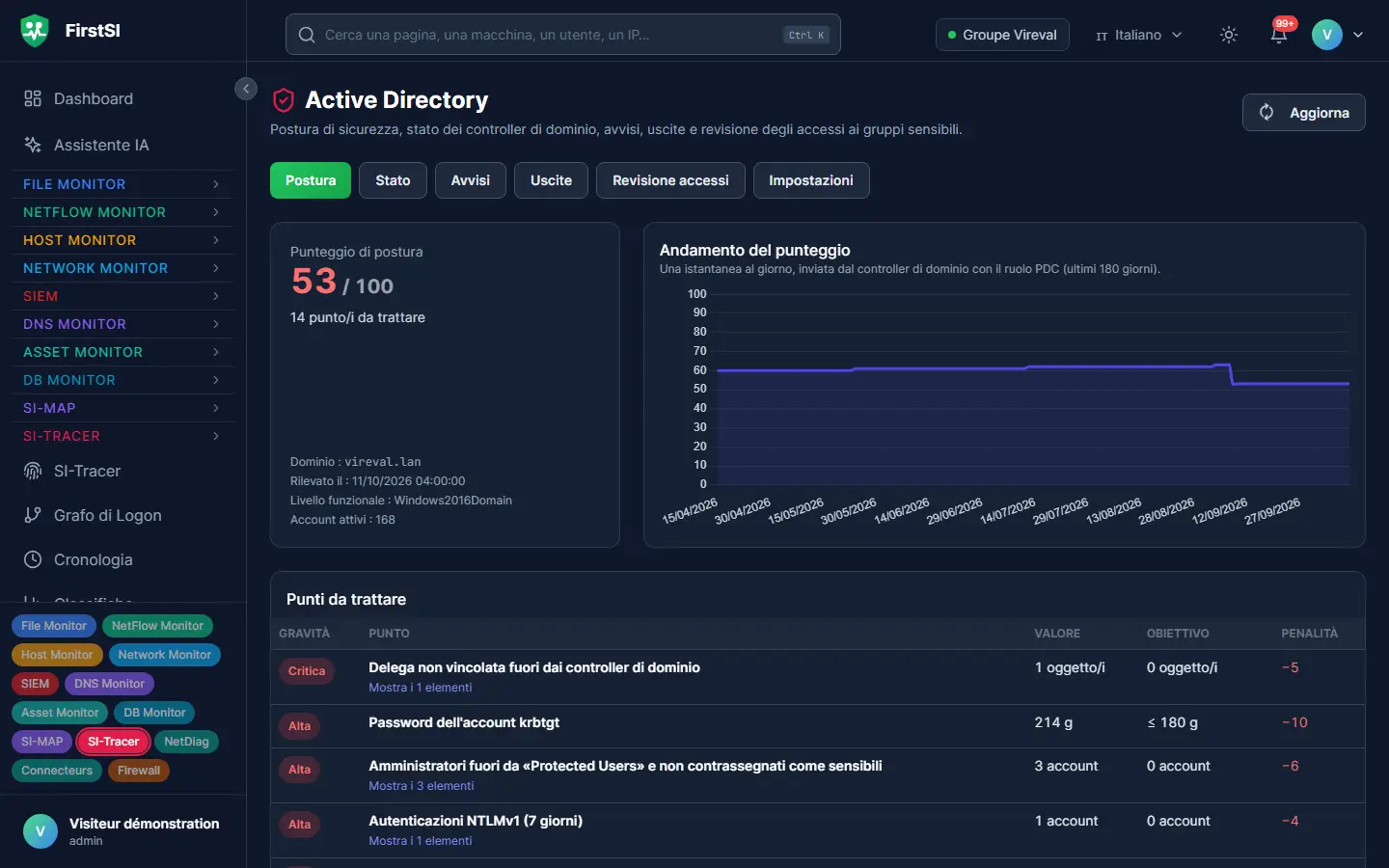
Task: Select the Postura tab
Action: (311, 180)
